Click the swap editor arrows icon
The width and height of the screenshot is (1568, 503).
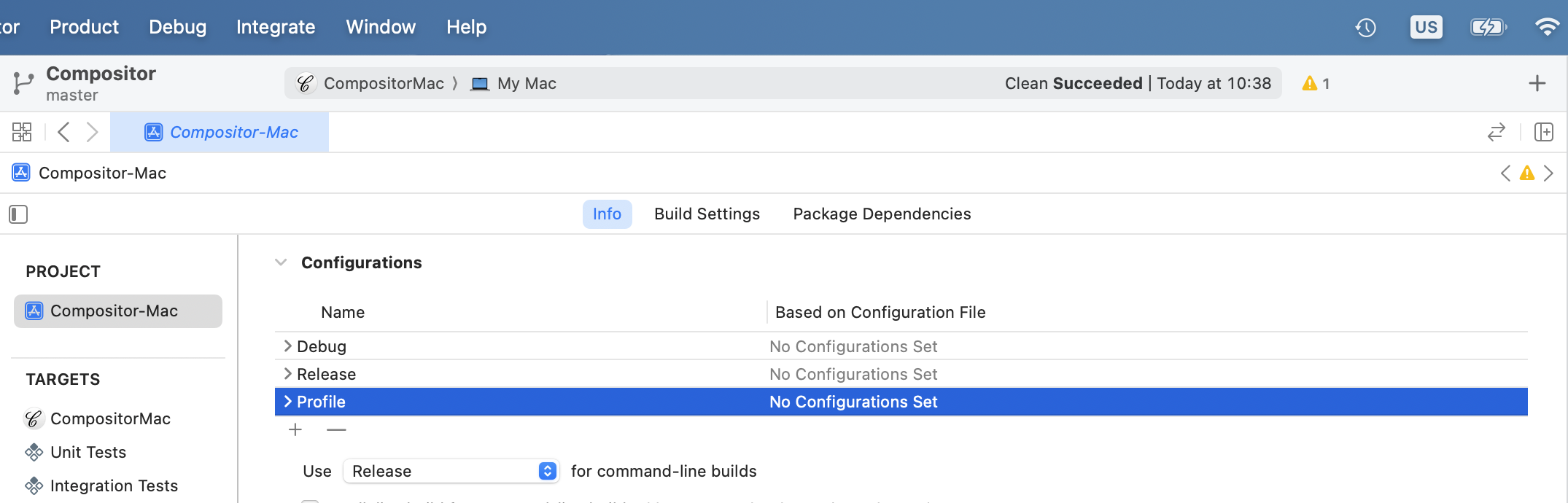(x=1496, y=132)
